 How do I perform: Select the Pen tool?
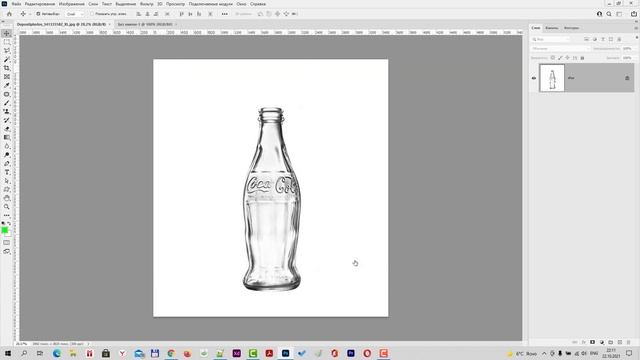pos(7,164)
